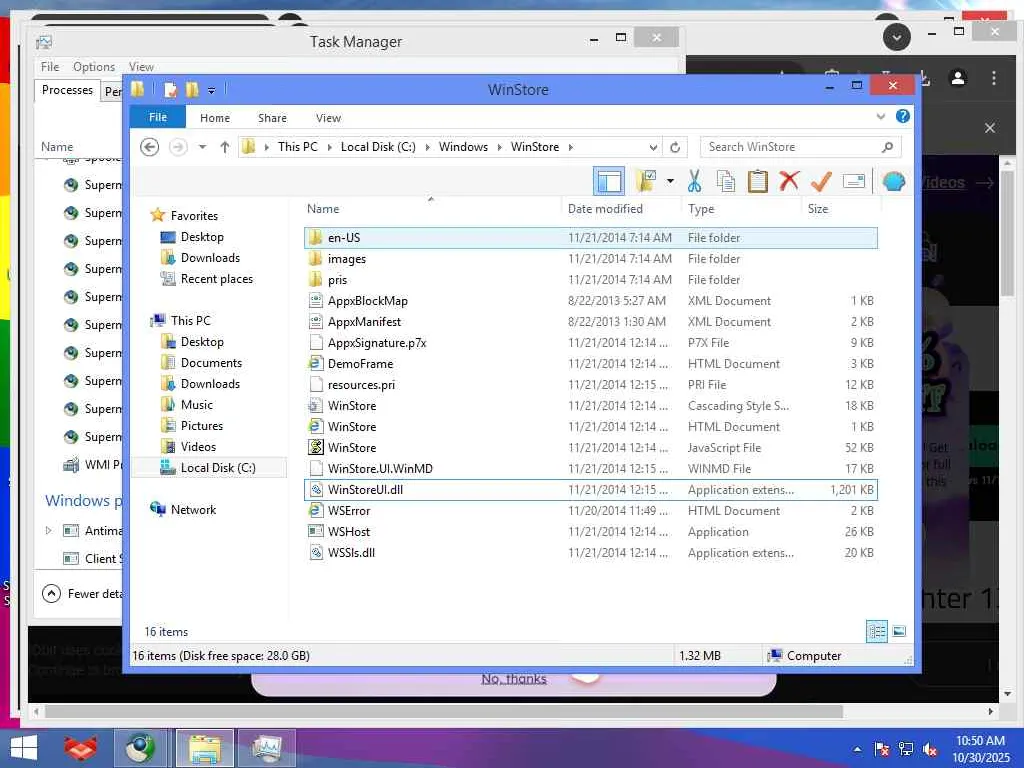Open the Recent locations dropdown arrow
The width and height of the screenshot is (1024, 768).
[202, 147]
